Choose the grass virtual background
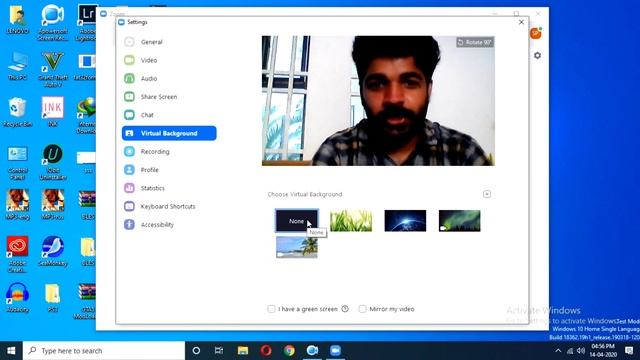The width and height of the screenshot is (640, 360). (x=351, y=221)
